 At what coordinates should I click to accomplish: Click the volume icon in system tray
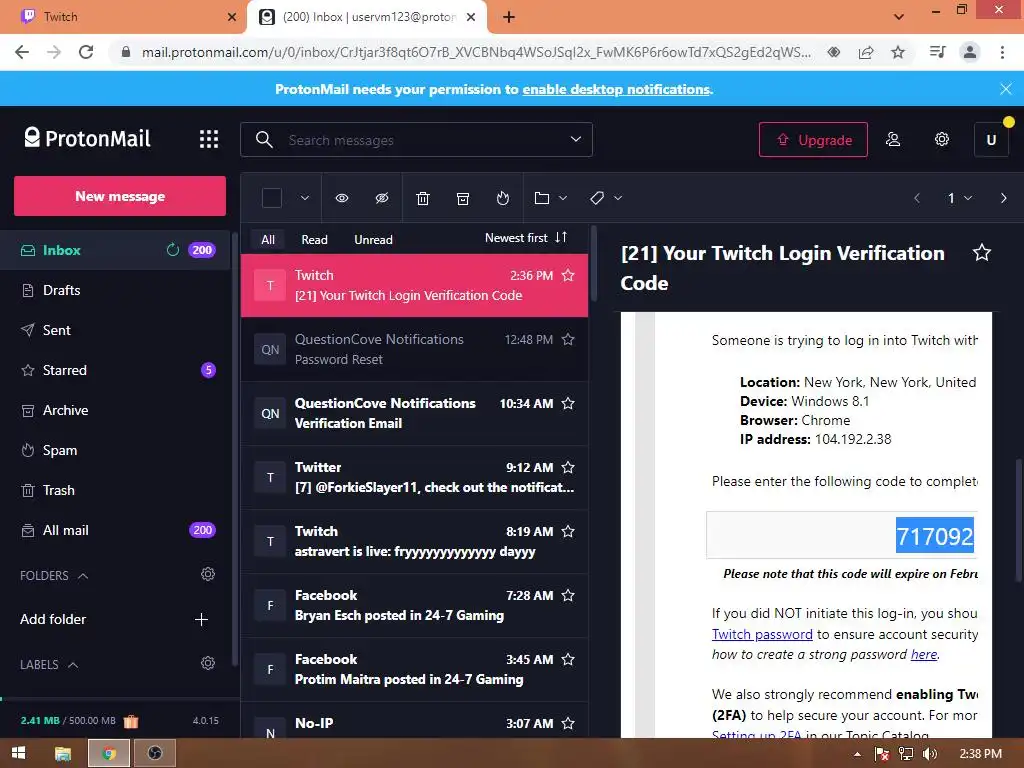(x=930, y=754)
